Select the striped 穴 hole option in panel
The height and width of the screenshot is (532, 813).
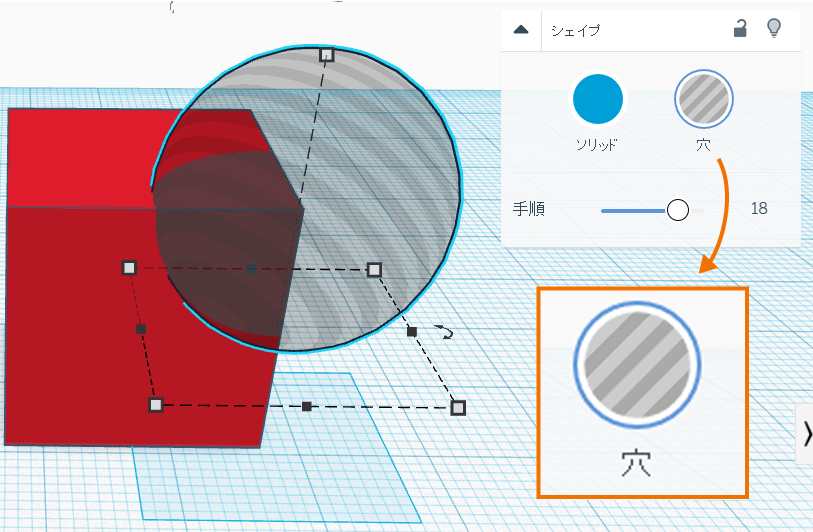tap(704, 99)
